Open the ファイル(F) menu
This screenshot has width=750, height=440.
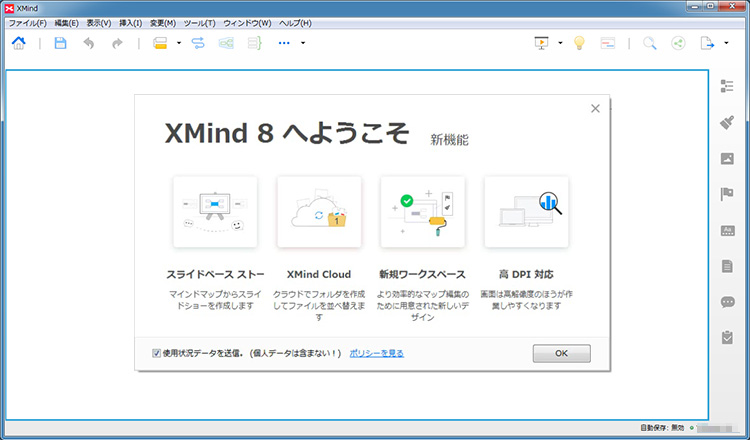pyautogui.click(x=28, y=23)
